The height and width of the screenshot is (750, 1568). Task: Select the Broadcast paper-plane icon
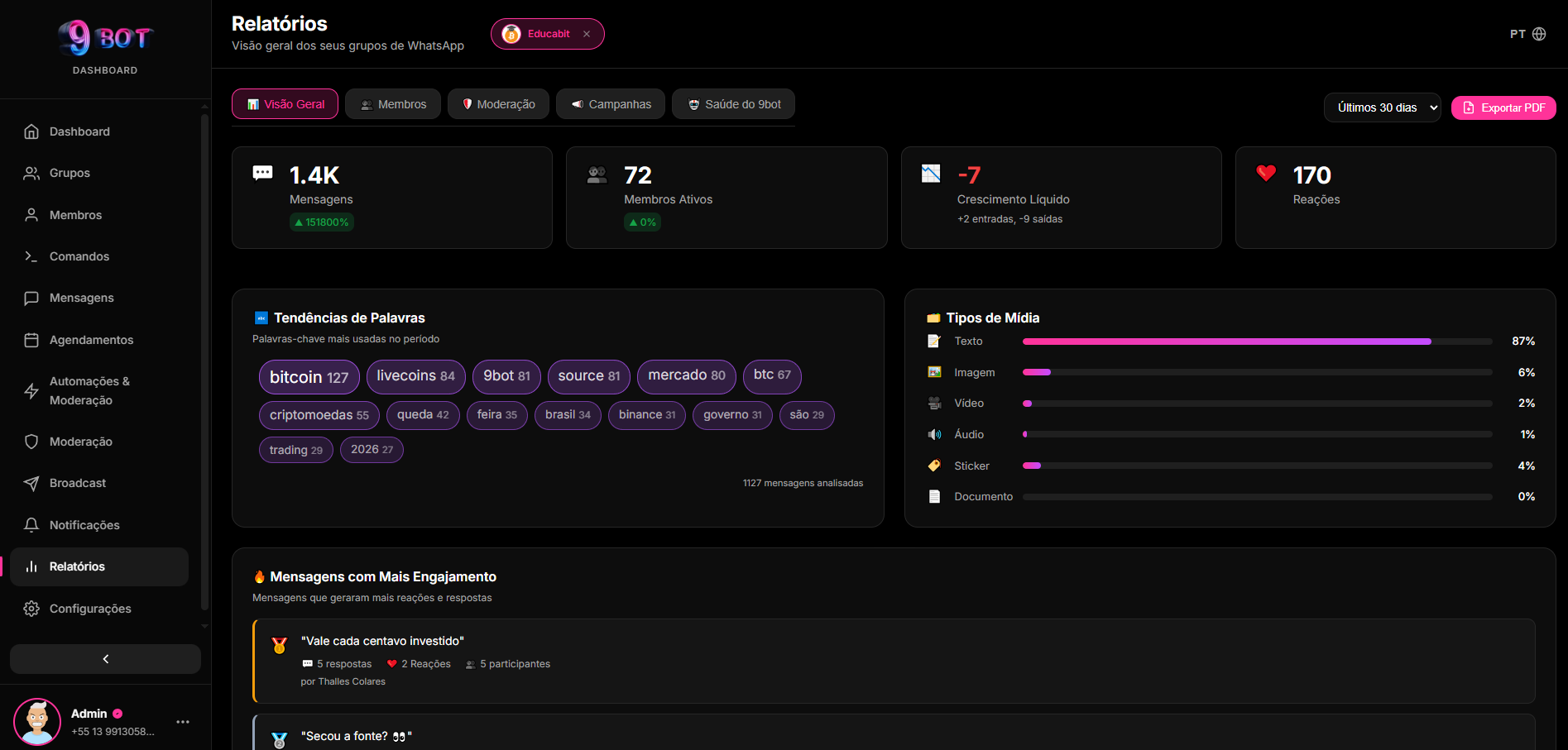pos(31,483)
